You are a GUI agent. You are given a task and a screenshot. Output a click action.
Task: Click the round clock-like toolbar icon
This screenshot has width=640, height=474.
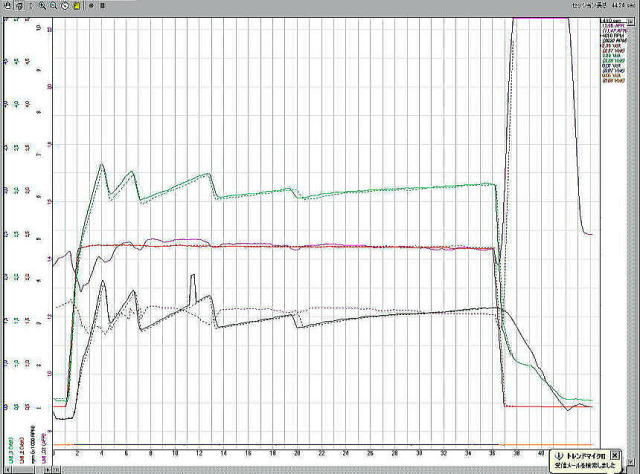[65, 6]
